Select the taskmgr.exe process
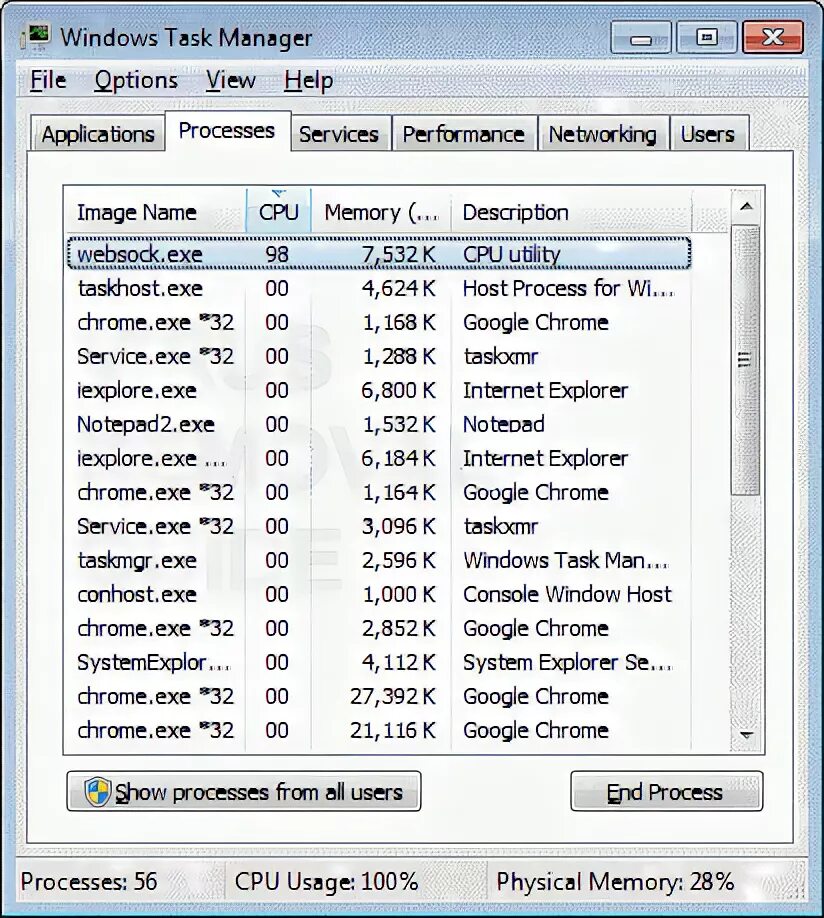824x918 pixels. [379, 560]
